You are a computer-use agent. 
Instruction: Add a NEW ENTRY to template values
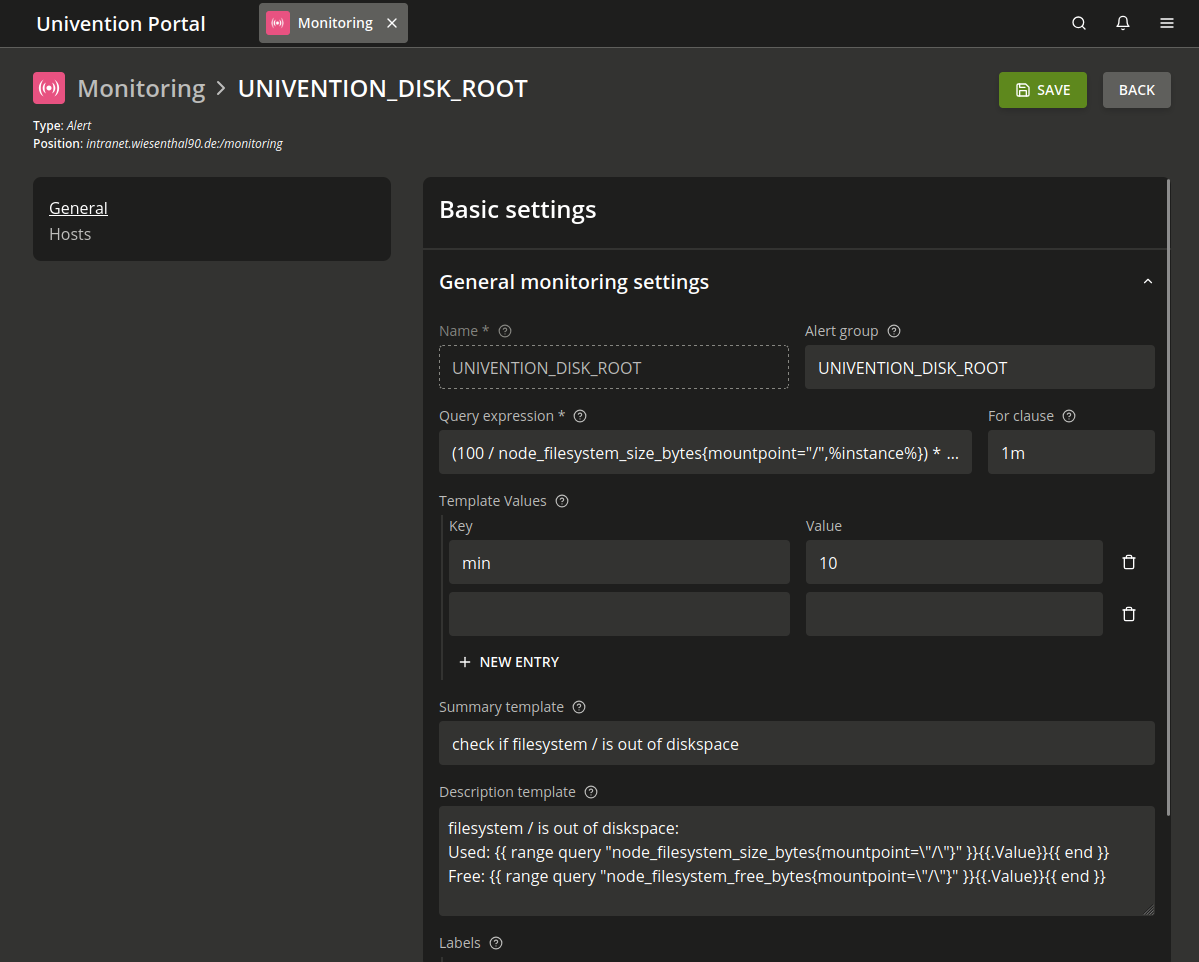[x=509, y=662]
